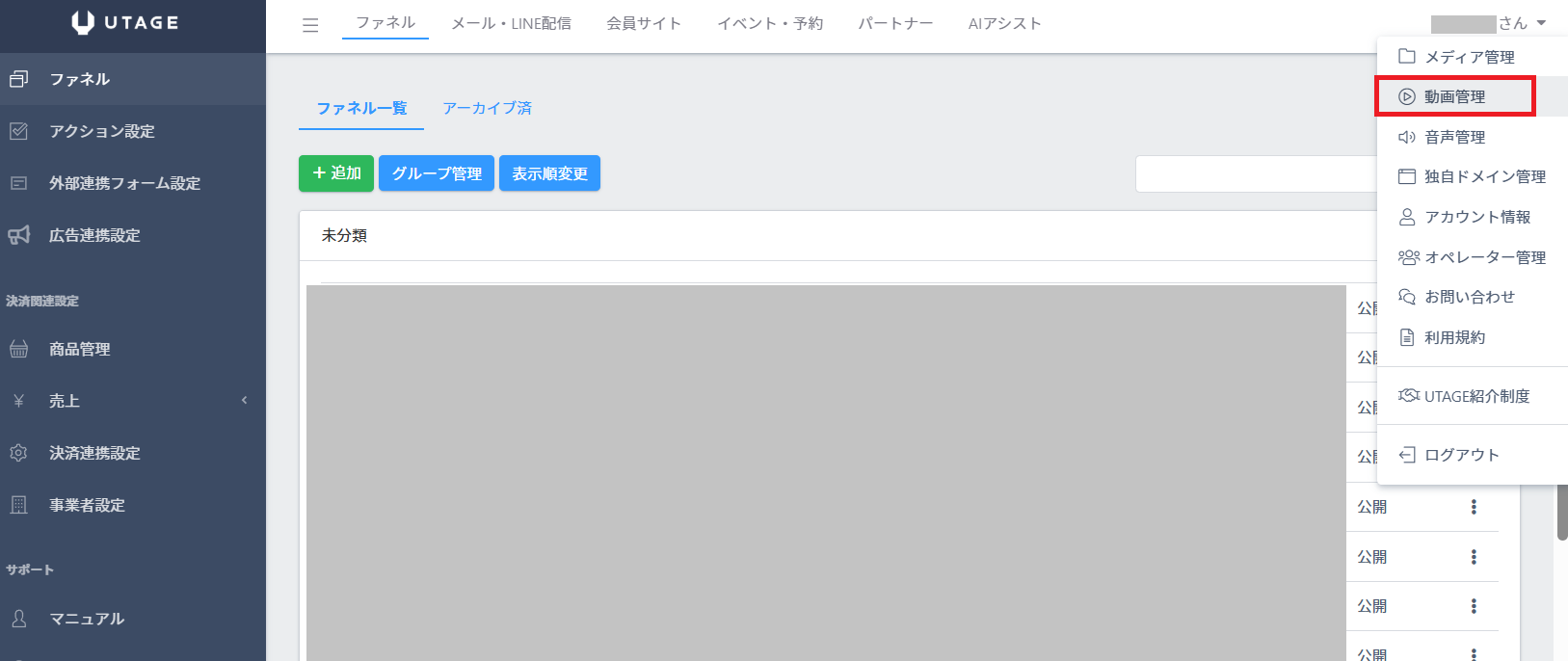This screenshot has height=661, width=1568.
Task: Click the グループ管理 button
Action: pos(437,173)
